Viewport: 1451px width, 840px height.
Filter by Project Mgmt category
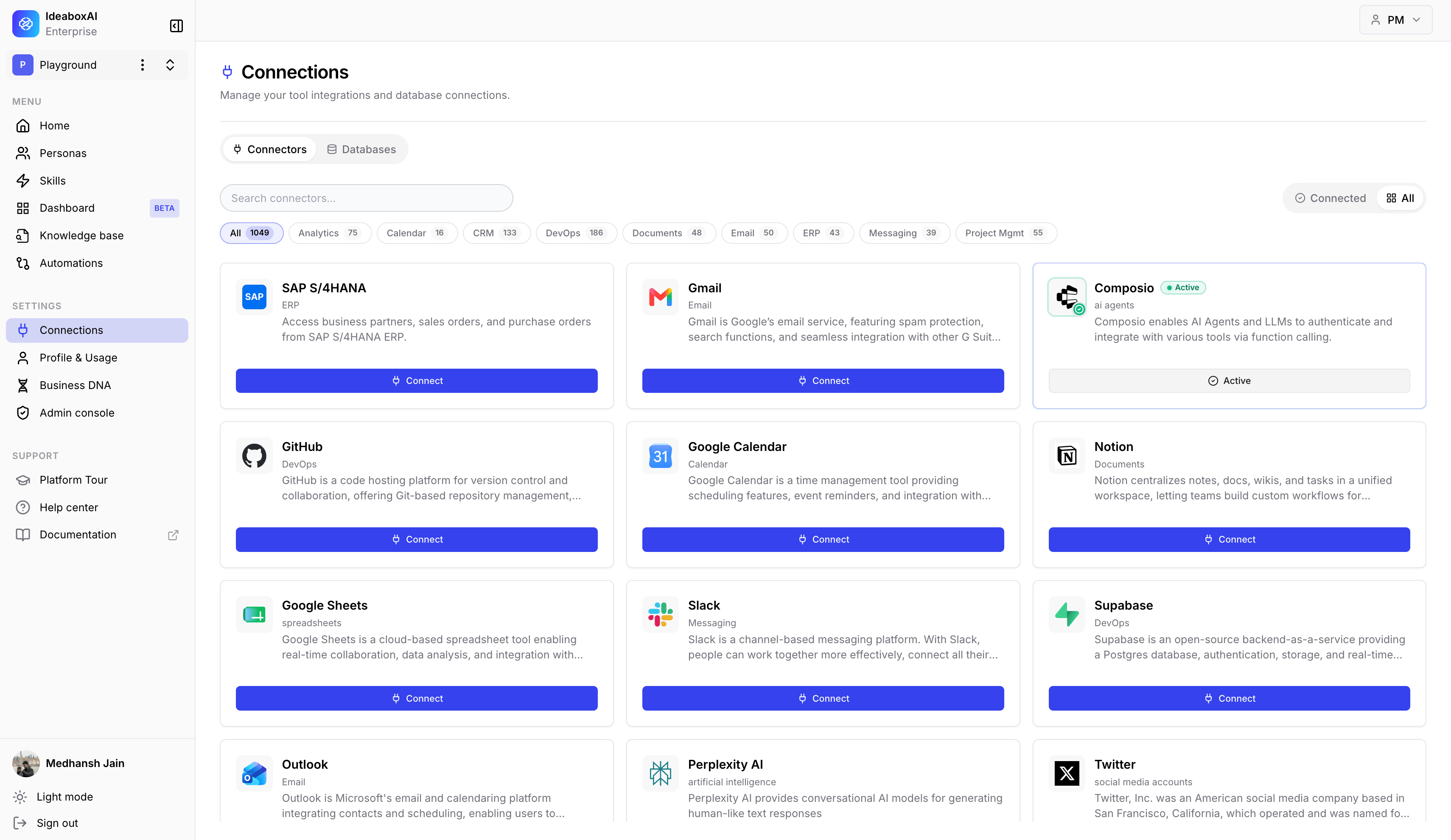pyautogui.click(x=1006, y=233)
